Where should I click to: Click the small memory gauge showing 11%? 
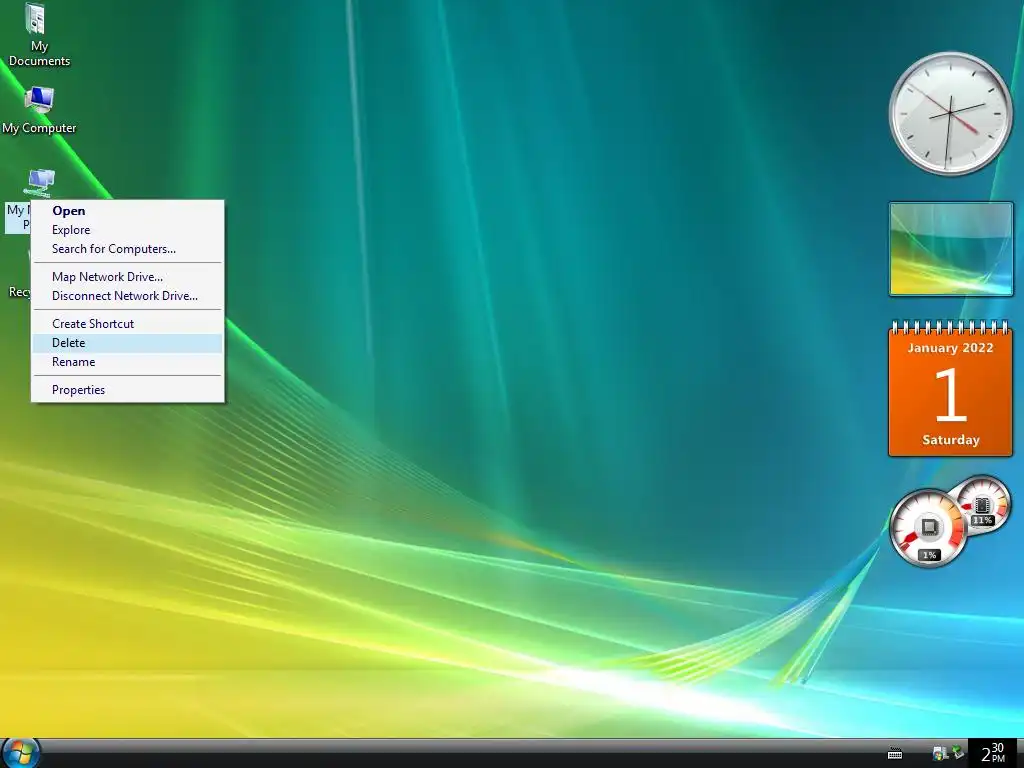pyautogui.click(x=981, y=504)
